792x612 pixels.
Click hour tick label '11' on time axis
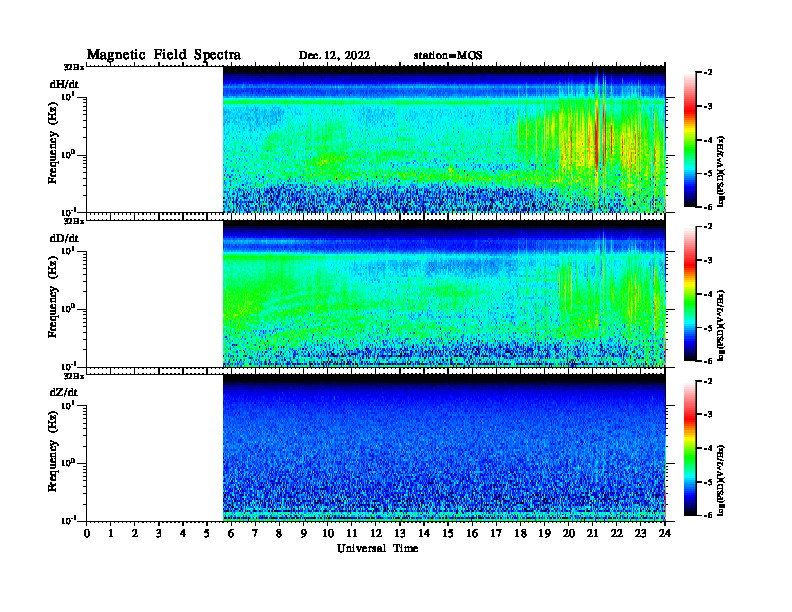352,533
